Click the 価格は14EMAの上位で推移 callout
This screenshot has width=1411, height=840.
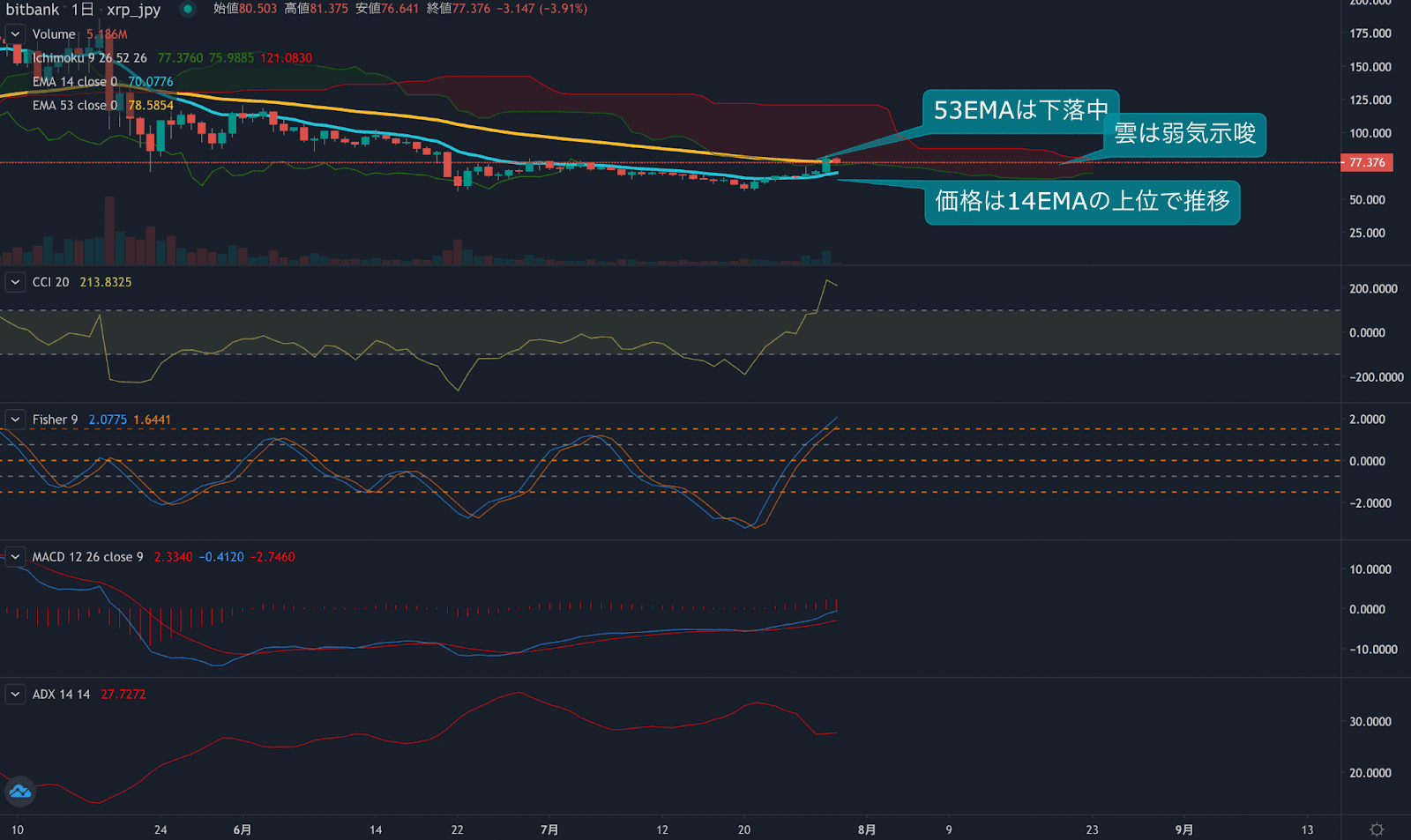point(1082,202)
